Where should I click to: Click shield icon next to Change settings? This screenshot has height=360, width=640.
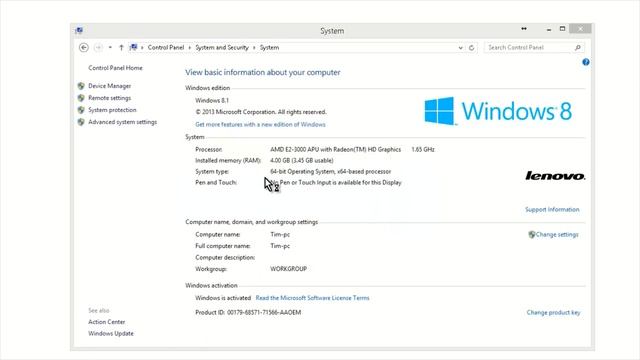(x=531, y=235)
